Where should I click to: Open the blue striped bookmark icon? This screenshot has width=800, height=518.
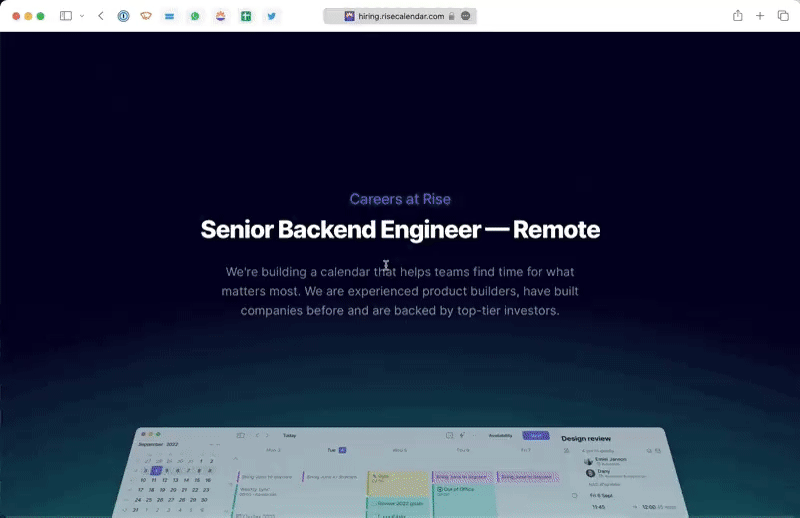[x=169, y=16]
